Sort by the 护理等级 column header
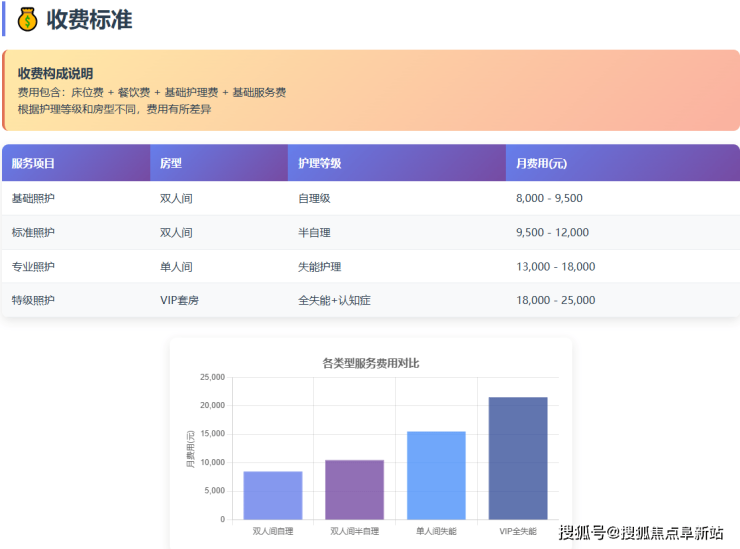 coord(320,163)
